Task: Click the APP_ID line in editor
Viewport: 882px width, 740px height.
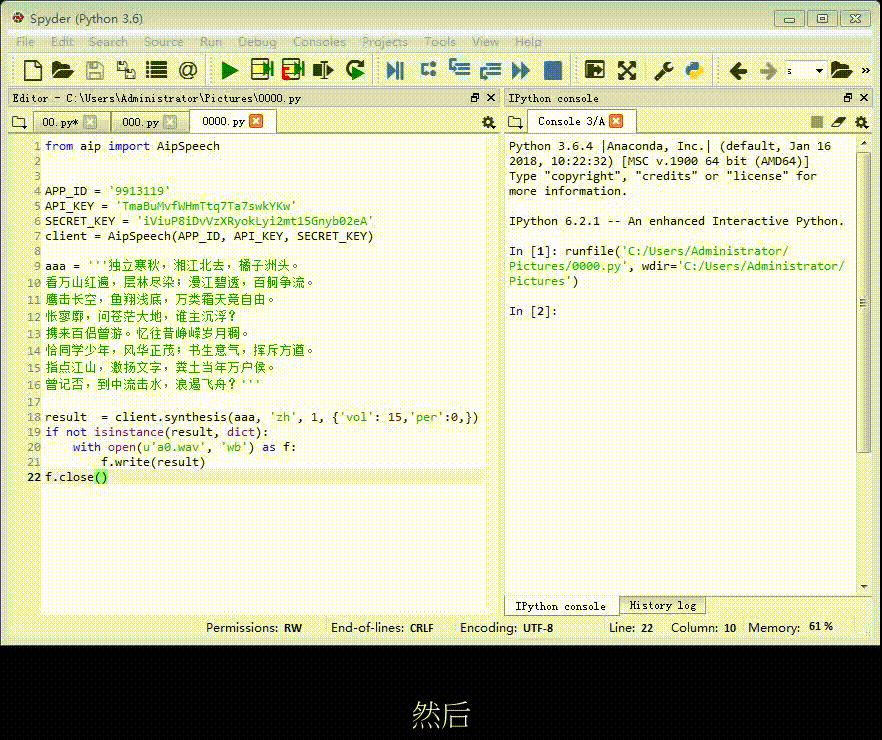Action: pyautogui.click(x=107, y=191)
